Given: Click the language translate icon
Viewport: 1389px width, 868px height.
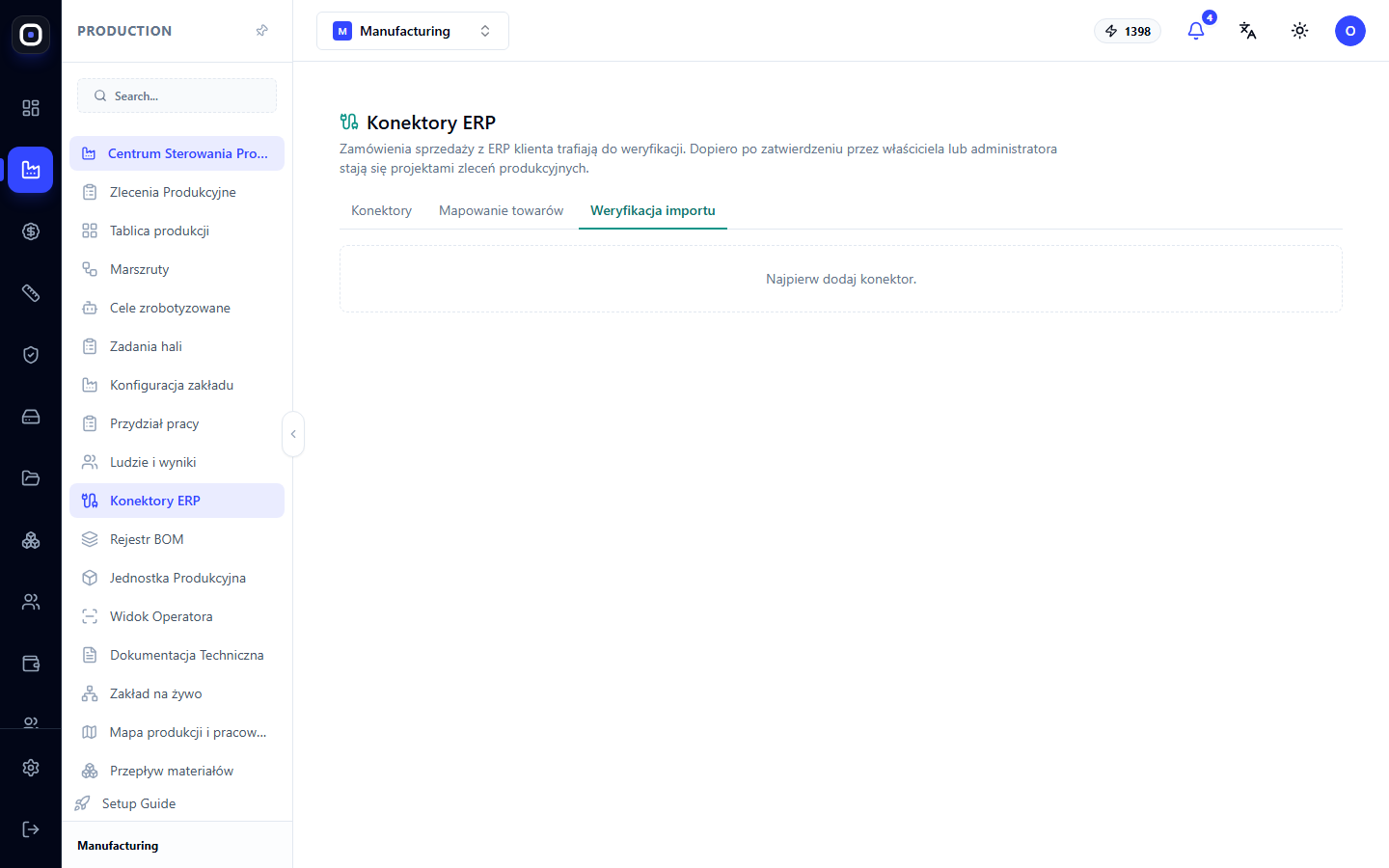Looking at the screenshot, I should point(1248,31).
